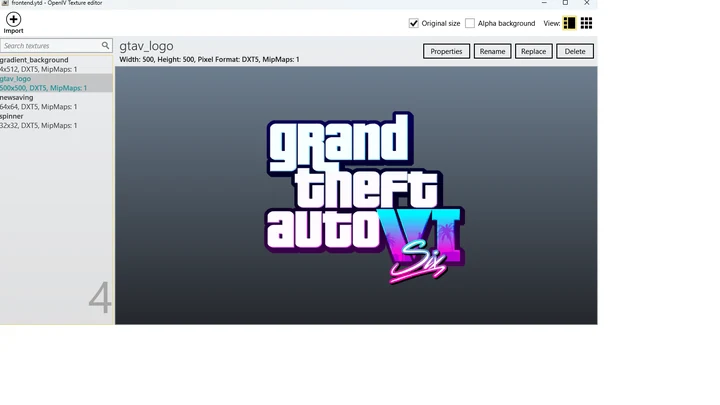The image size is (720, 405).
Task: Minimize the OpenIV Texture editor window
Action: pyautogui.click(x=544, y=3)
